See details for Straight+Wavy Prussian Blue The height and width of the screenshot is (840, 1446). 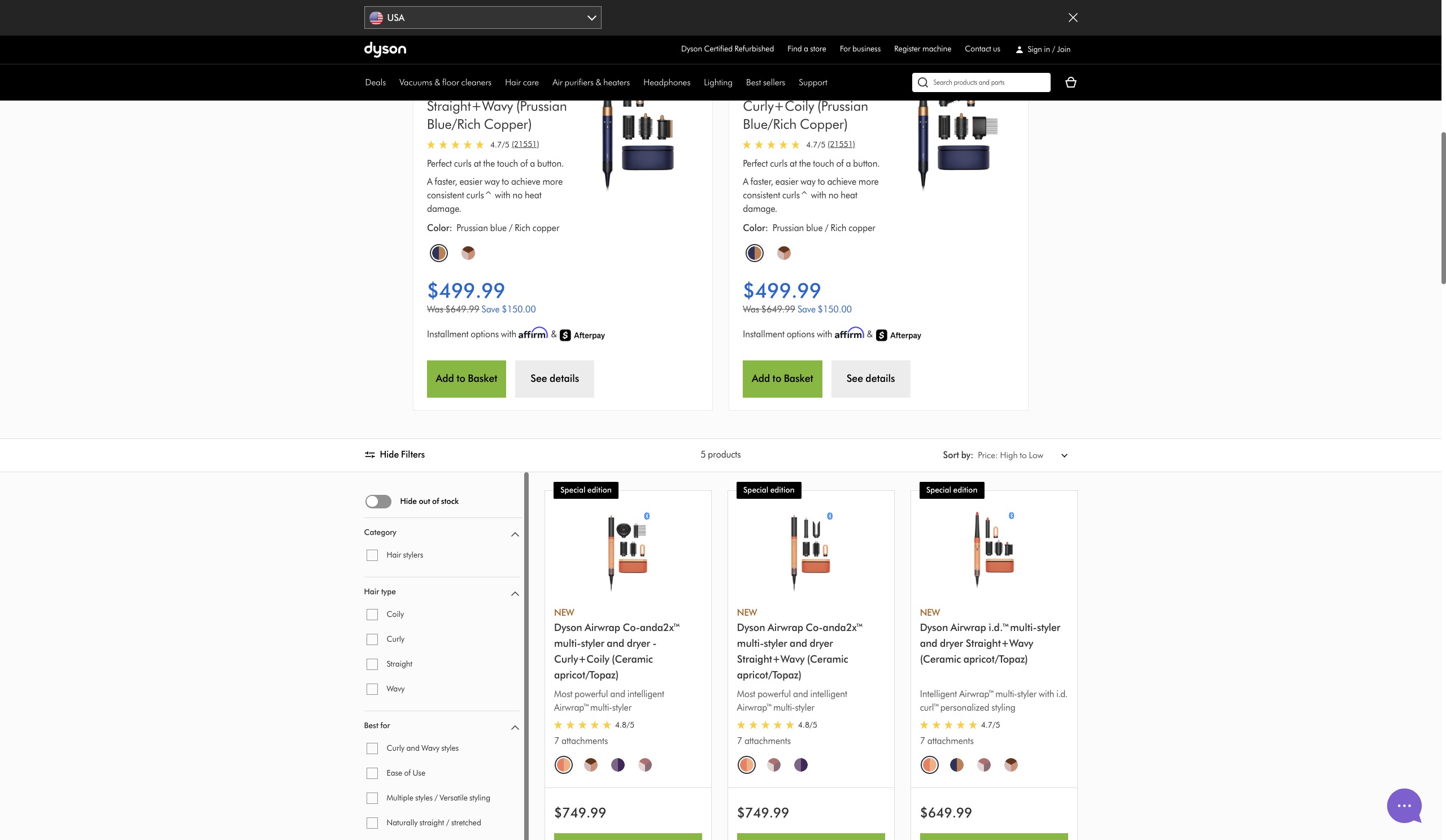(x=554, y=378)
